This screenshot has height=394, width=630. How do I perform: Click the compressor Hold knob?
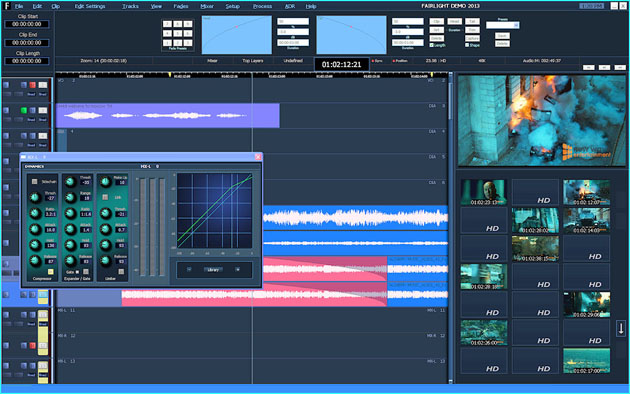click(x=35, y=245)
